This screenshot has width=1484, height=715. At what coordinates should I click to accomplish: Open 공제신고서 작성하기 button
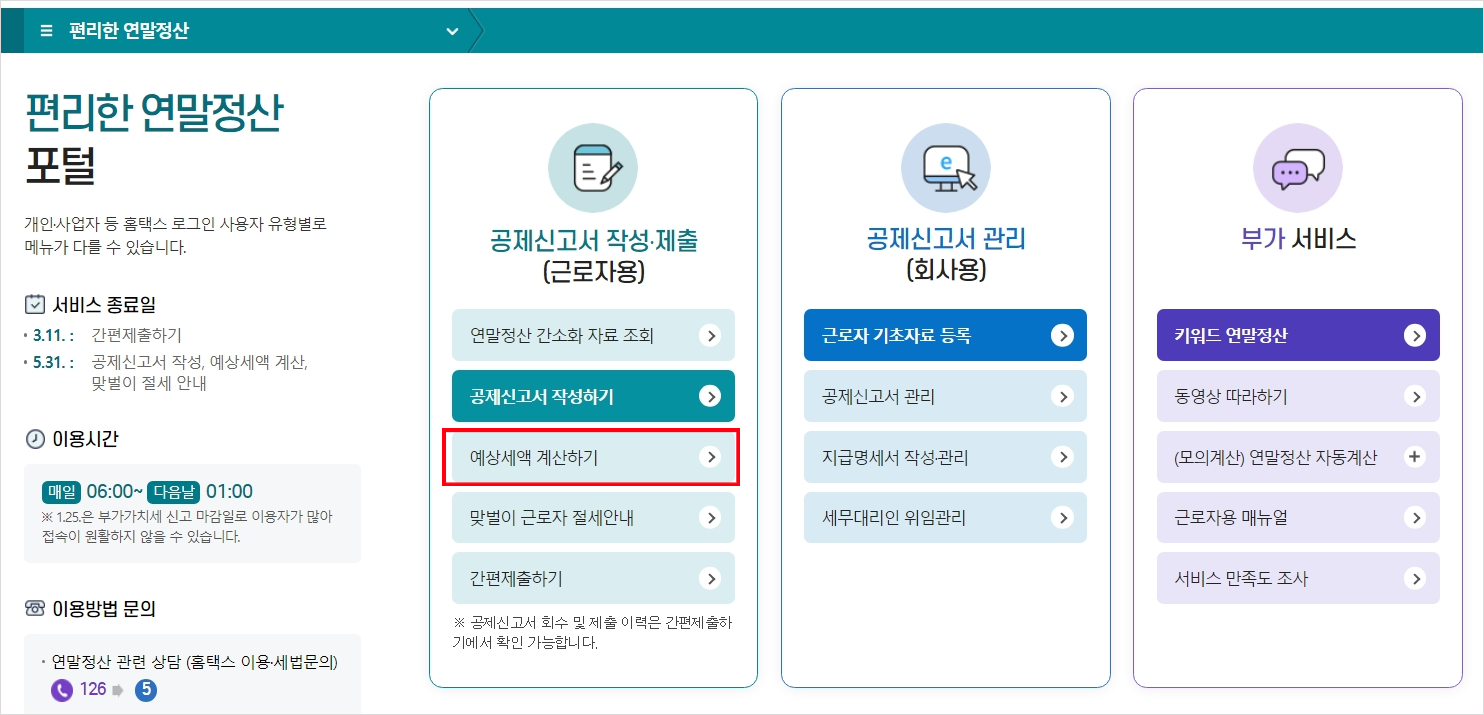pyautogui.click(x=593, y=396)
